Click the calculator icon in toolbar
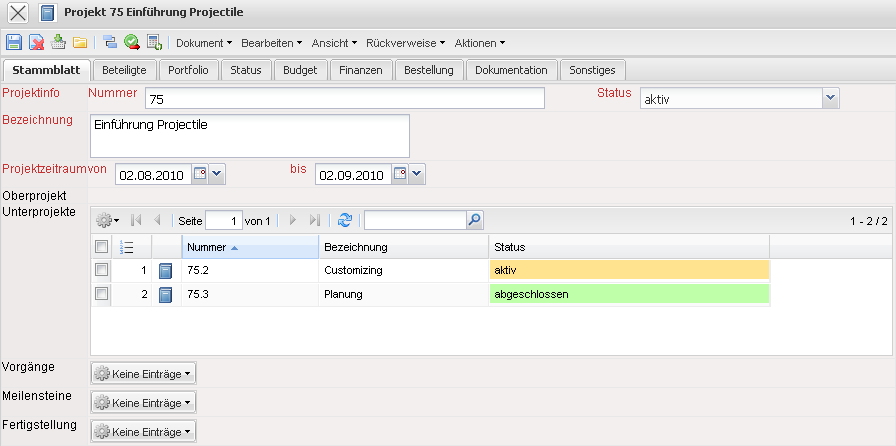 pos(154,42)
